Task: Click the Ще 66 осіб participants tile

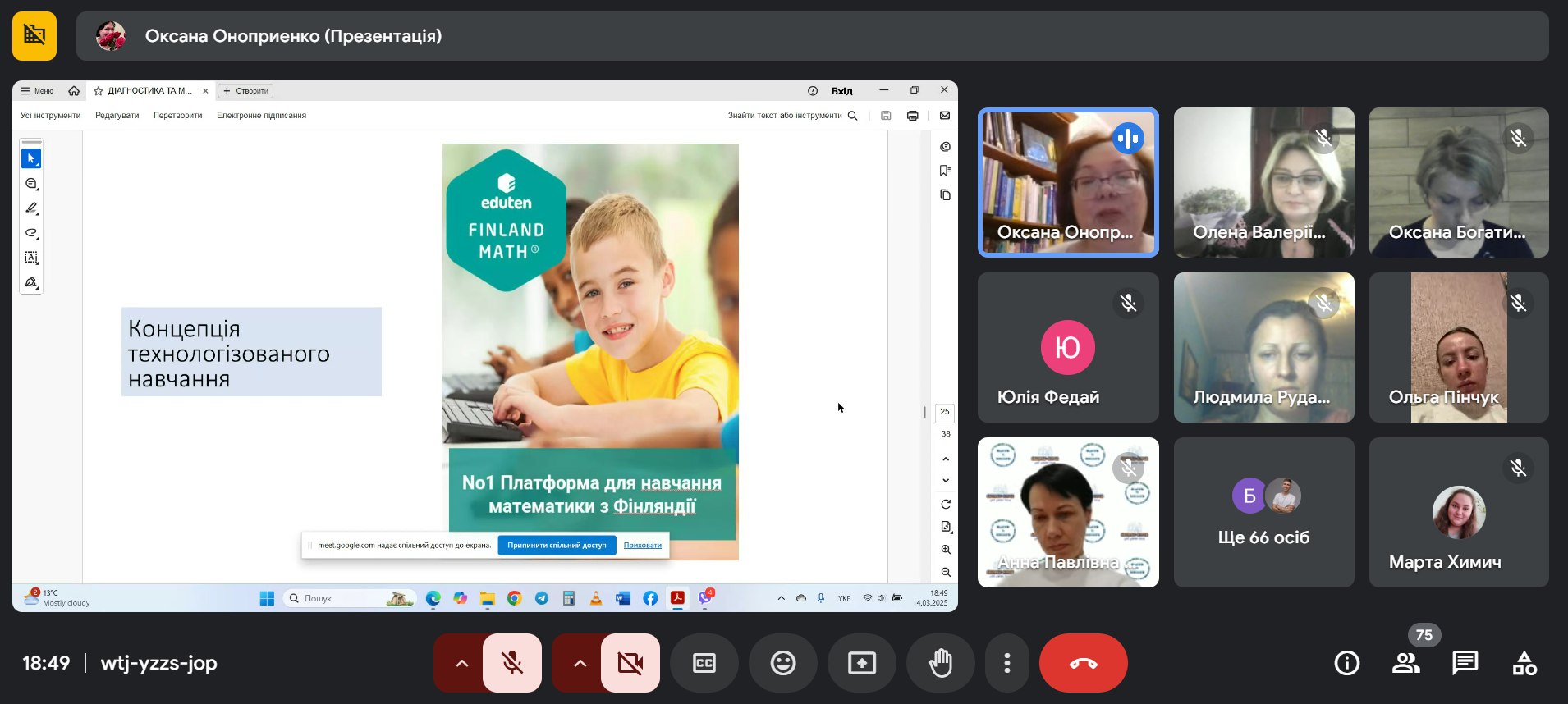Action: tap(1264, 512)
